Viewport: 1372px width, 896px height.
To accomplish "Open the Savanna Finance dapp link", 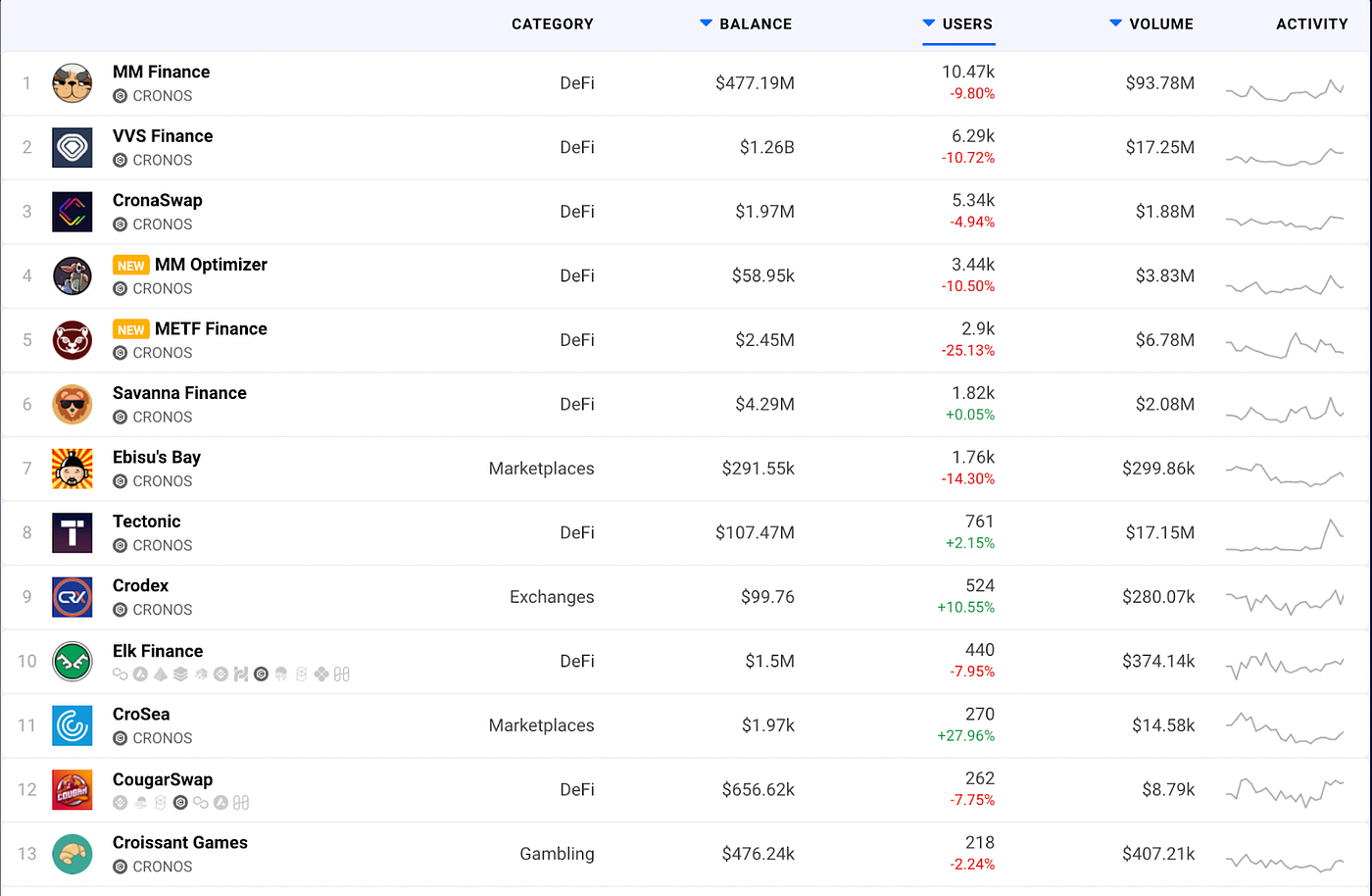I will click(179, 393).
